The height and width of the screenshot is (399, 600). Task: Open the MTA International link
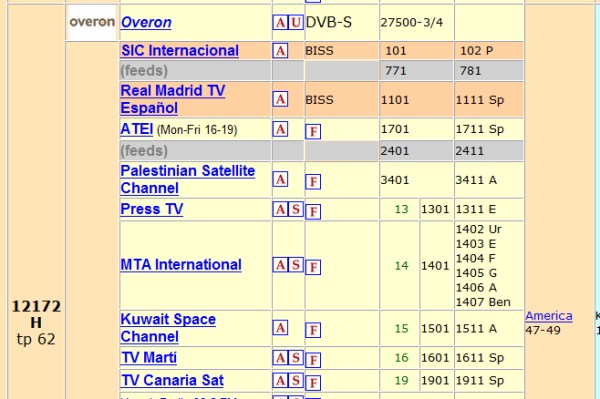(181, 265)
